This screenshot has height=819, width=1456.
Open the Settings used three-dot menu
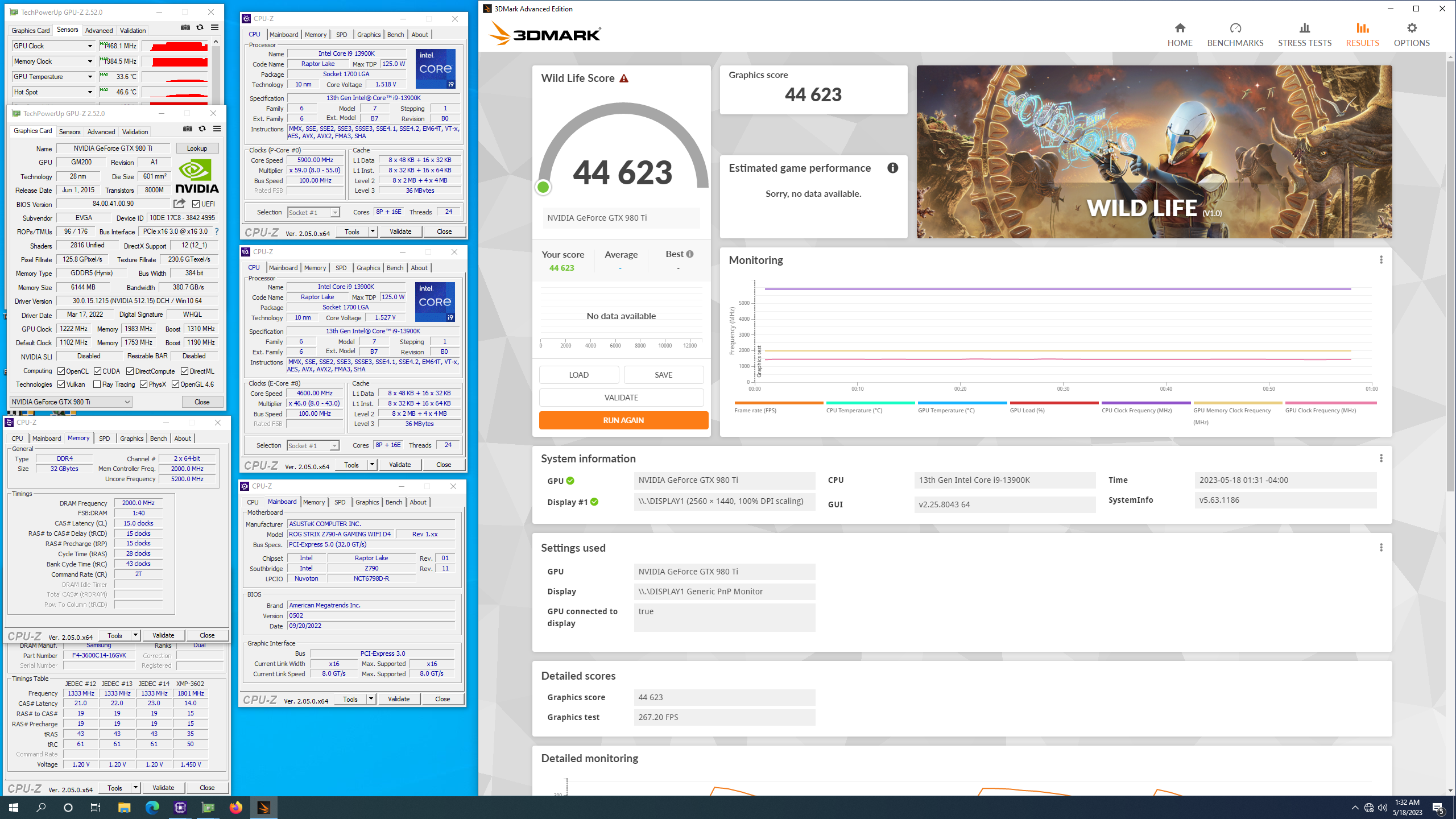pos(1381,548)
